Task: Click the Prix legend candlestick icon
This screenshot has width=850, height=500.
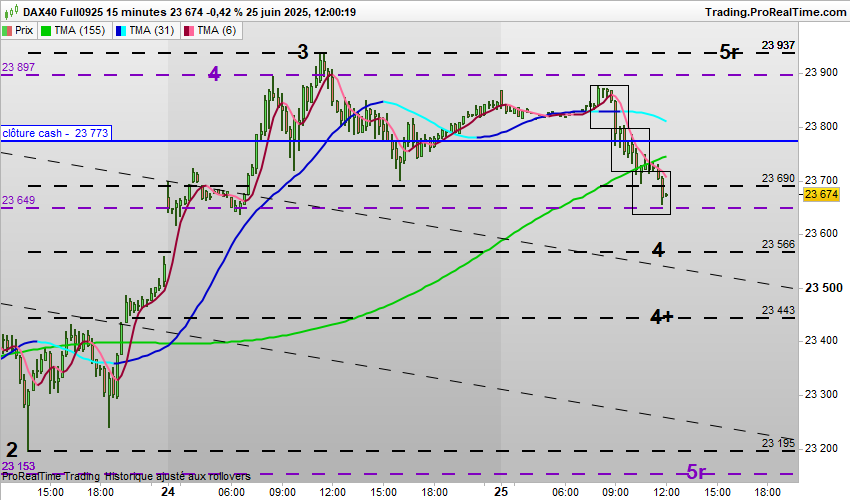Action: pos(7,31)
